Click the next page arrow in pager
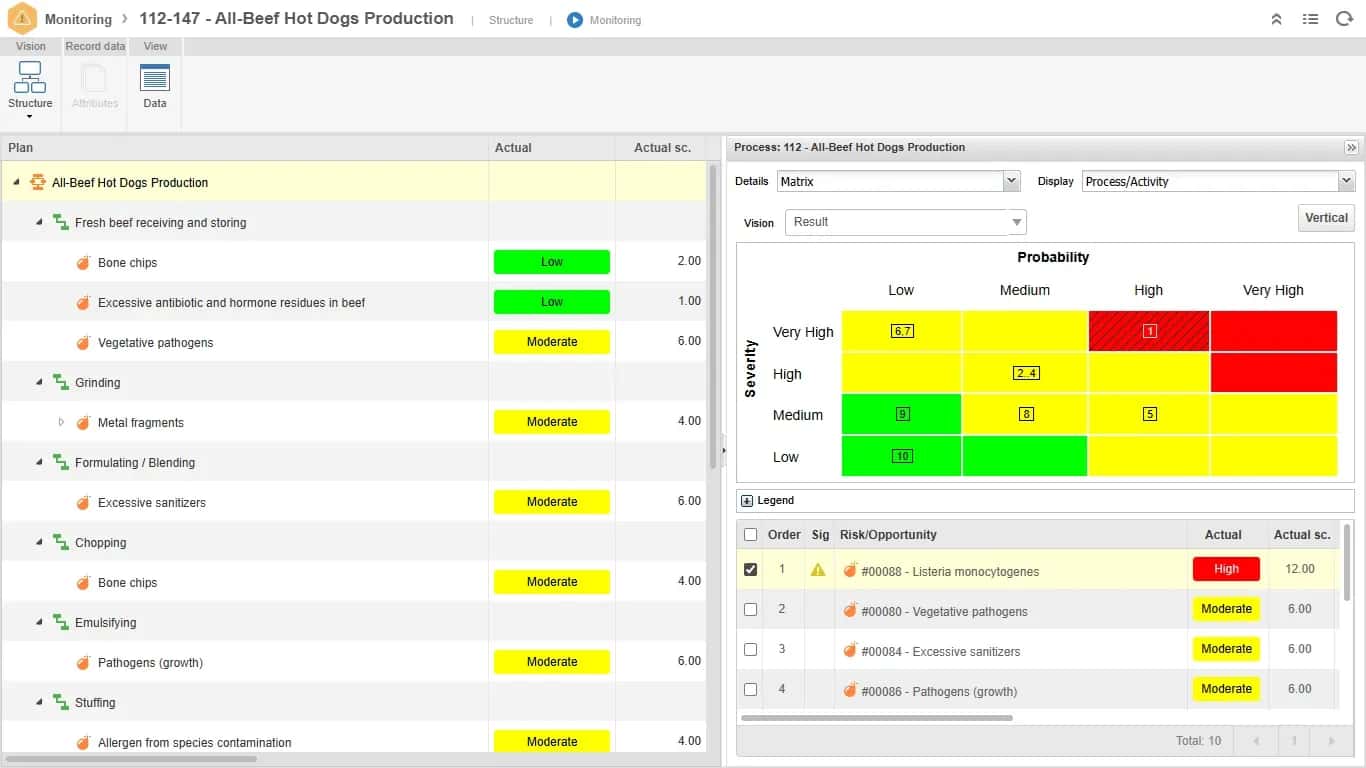This screenshot has width=1366, height=768. point(1331,741)
